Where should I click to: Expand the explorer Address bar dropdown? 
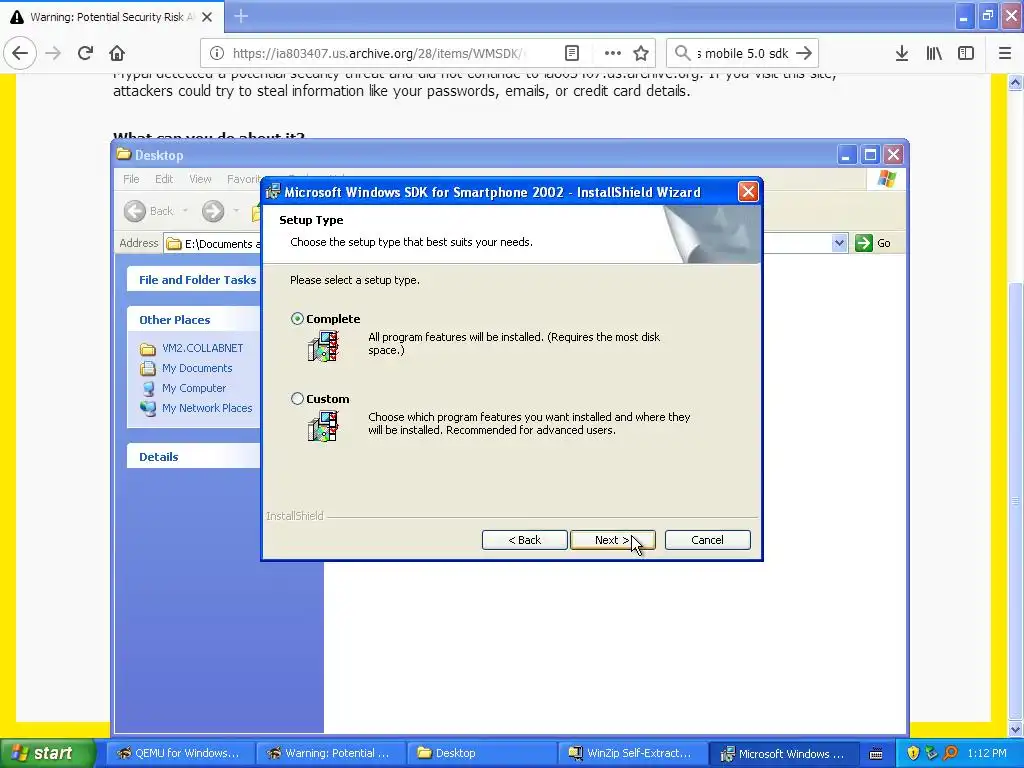[x=839, y=243]
